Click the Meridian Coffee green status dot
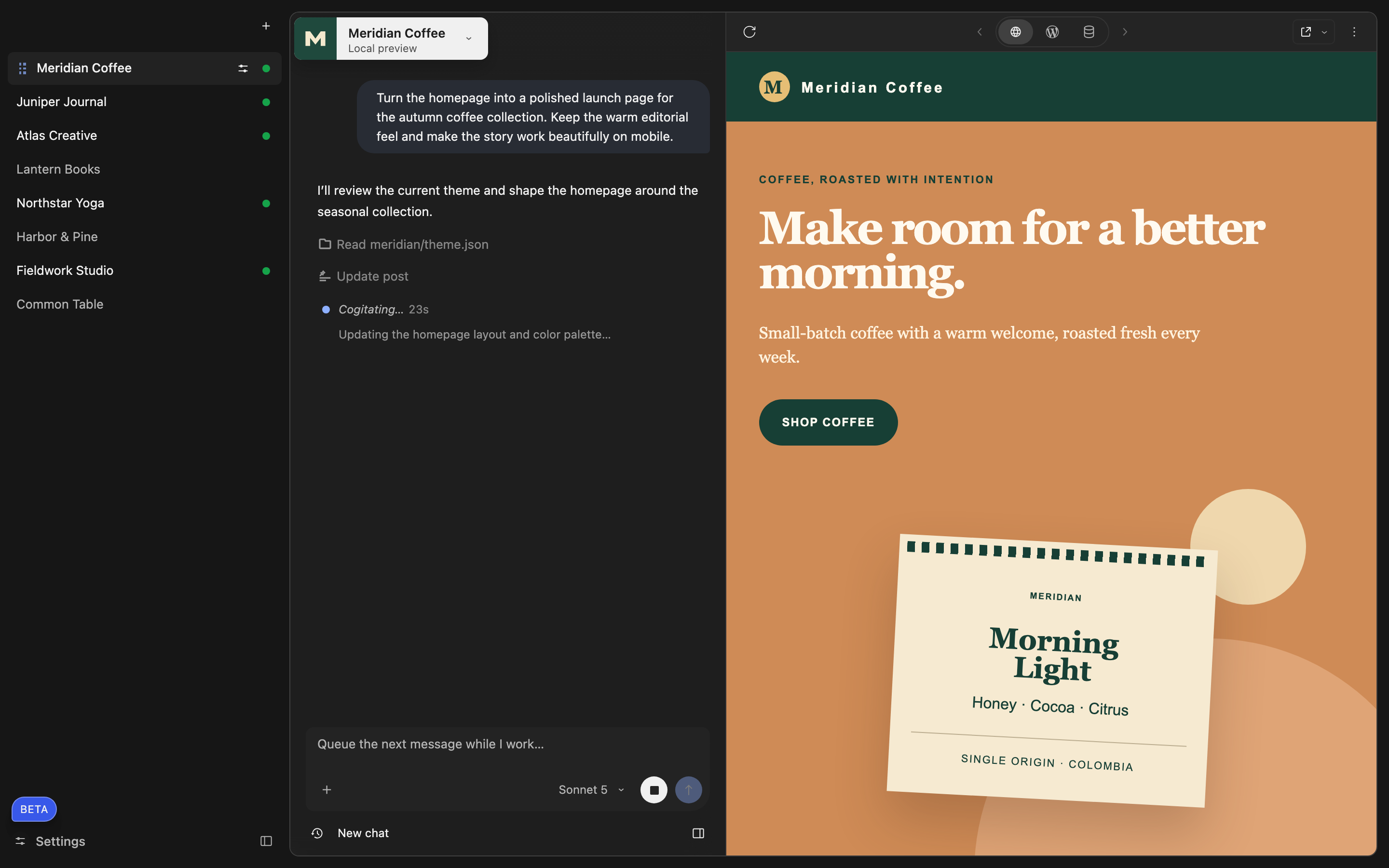The image size is (1389, 868). pos(266,68)
